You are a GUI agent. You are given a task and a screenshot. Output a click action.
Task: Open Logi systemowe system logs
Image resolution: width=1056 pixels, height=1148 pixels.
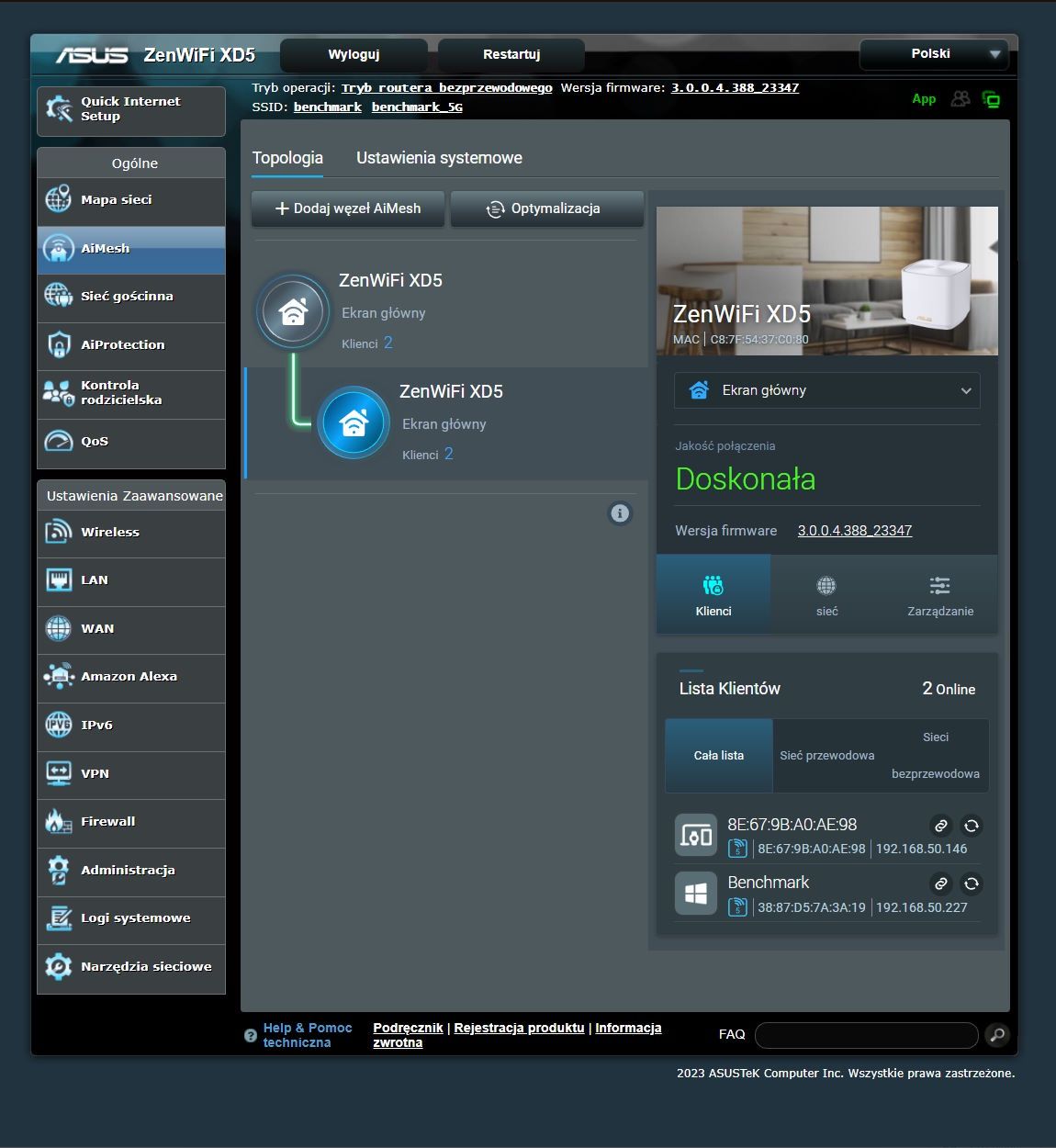coord(131,918)
